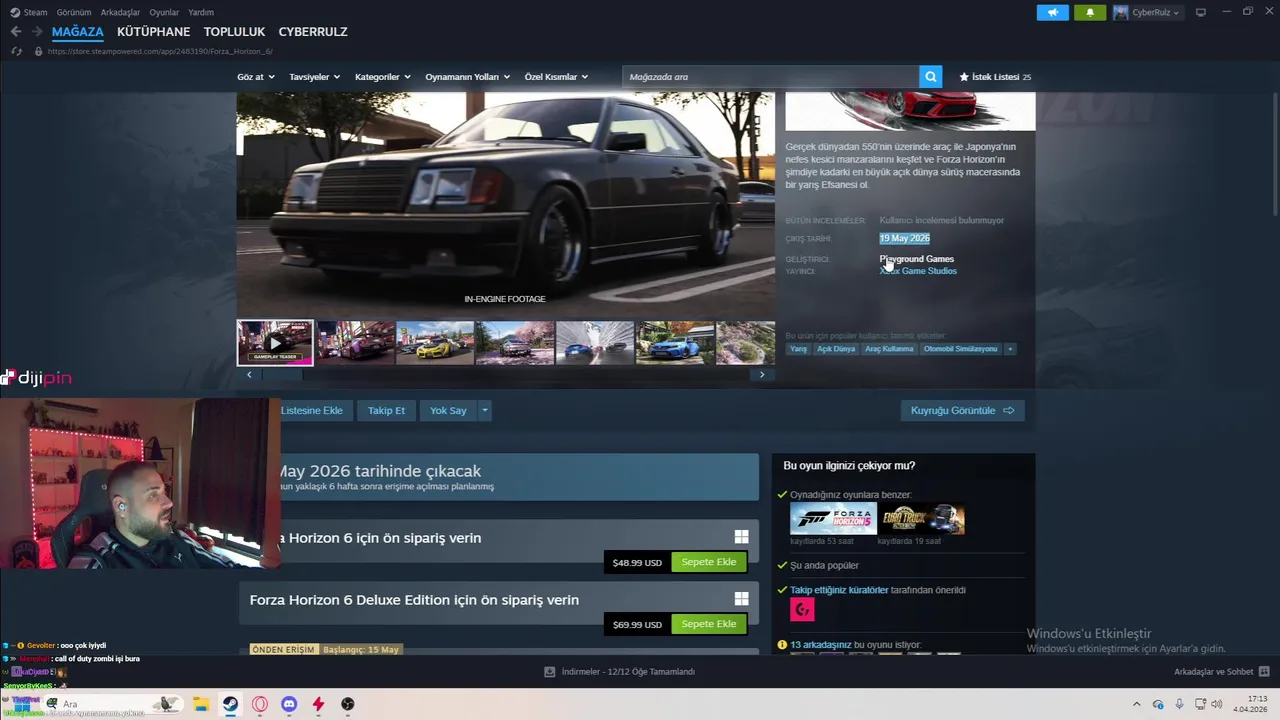Click the page vertical scrollbar
The image size is (1280, 720).
(1275, 150)
